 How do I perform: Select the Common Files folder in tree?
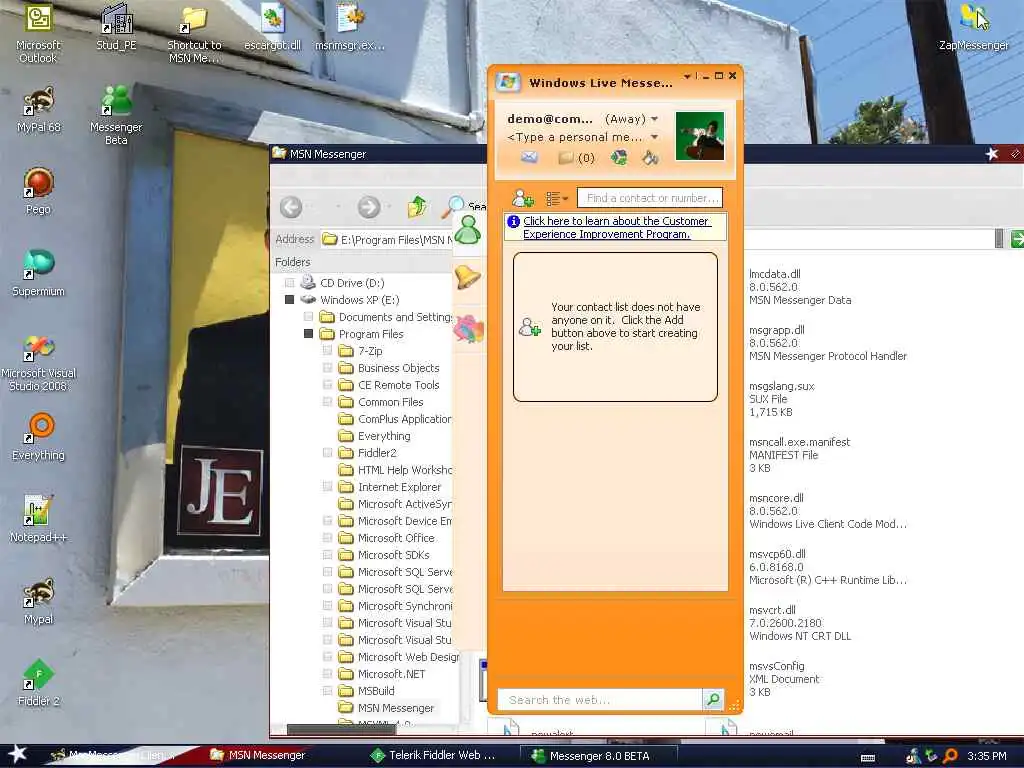point(390,402)
